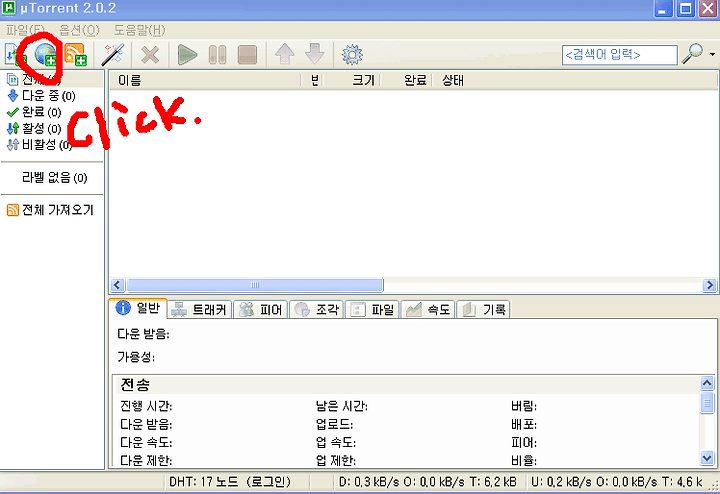Switch to the 기록 tab

[484, 310]
